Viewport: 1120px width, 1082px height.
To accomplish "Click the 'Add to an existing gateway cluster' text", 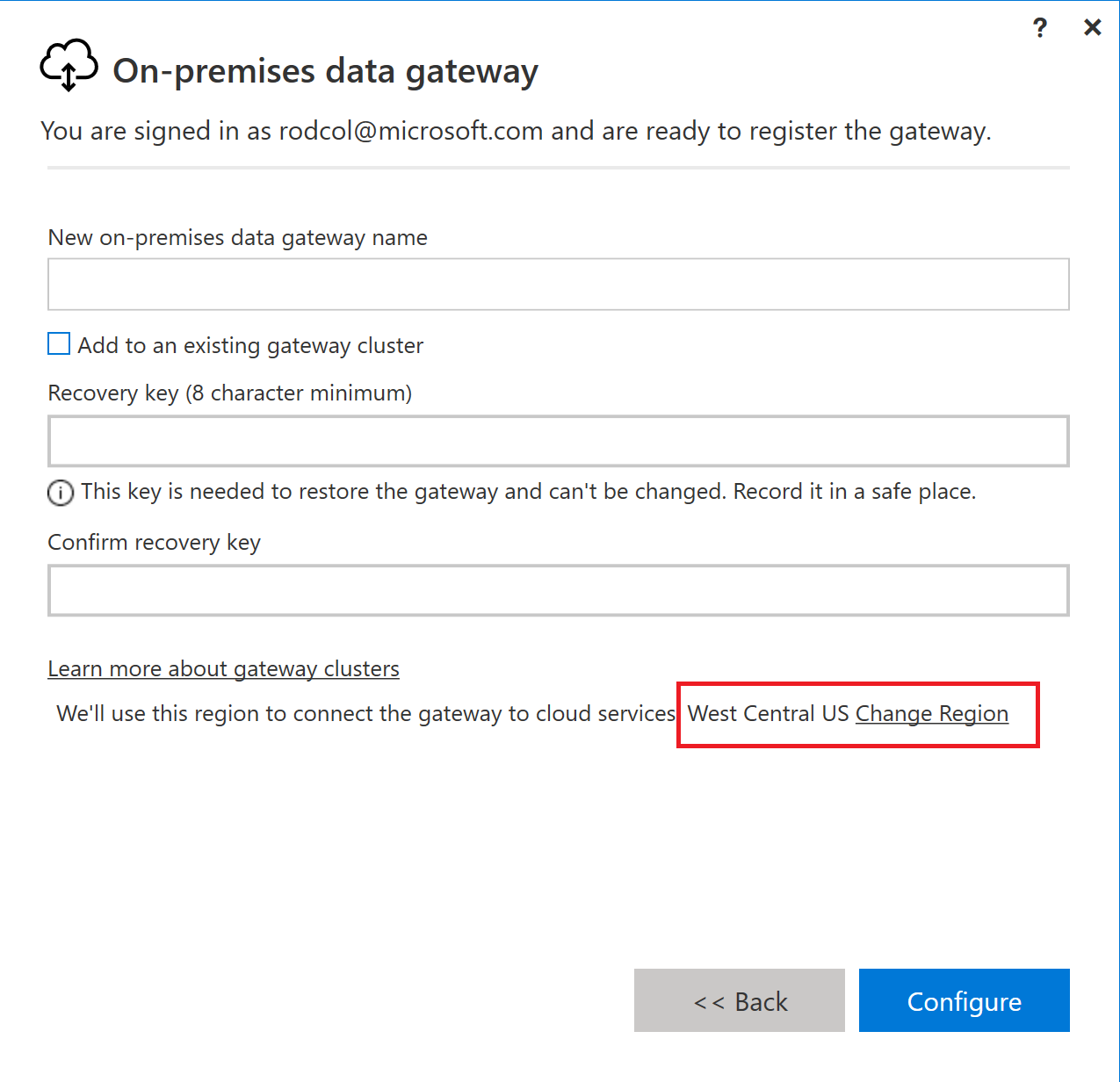I will point(250,346).
